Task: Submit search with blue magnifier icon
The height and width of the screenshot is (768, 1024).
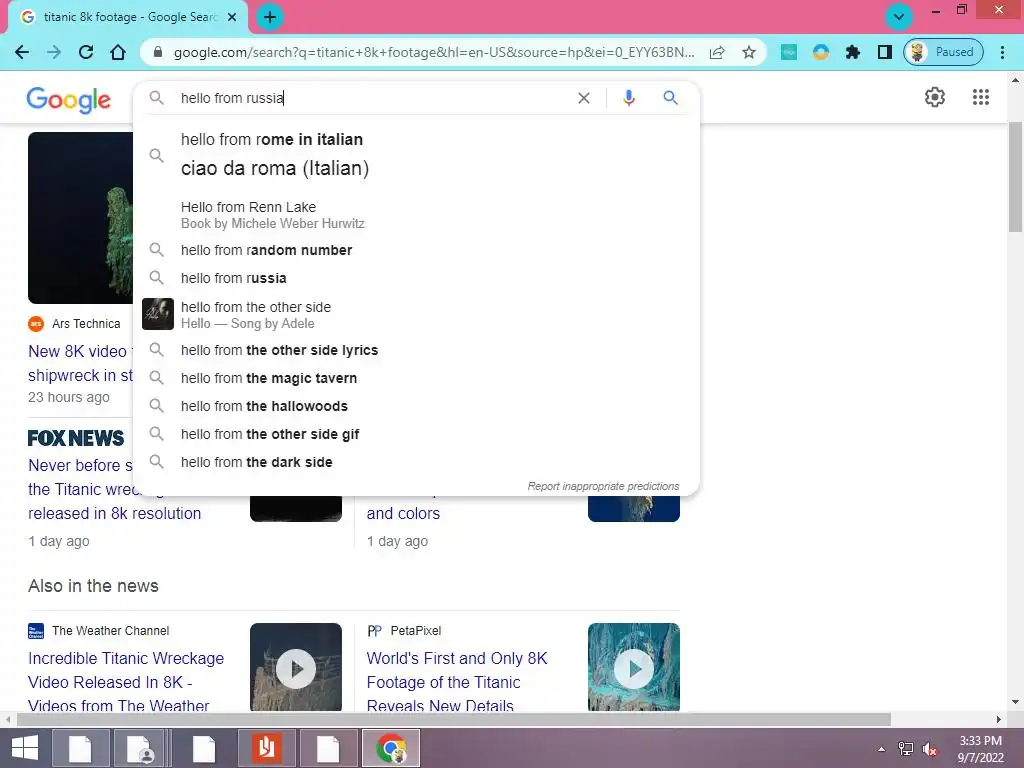Action: [x=670, y=98]
